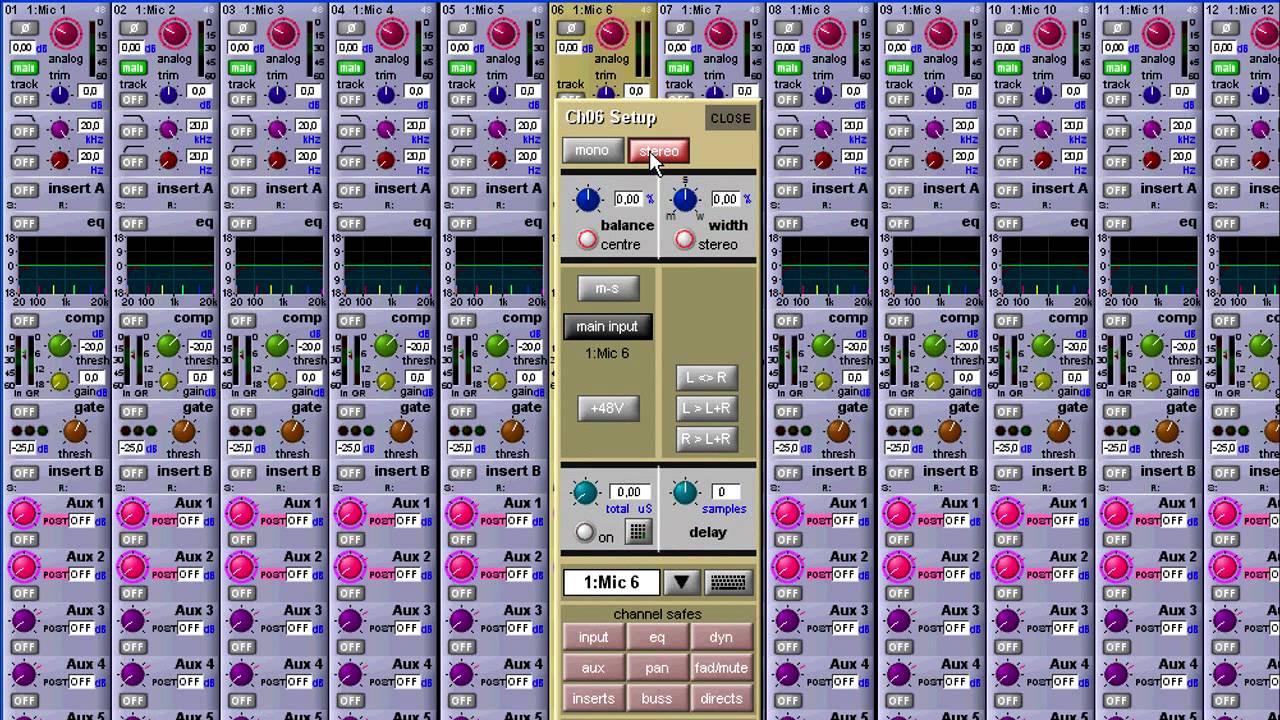Select the delay samples knob
Image resolution: width=1280 pixels, height=720 pixels.
[x=684, y=491]
